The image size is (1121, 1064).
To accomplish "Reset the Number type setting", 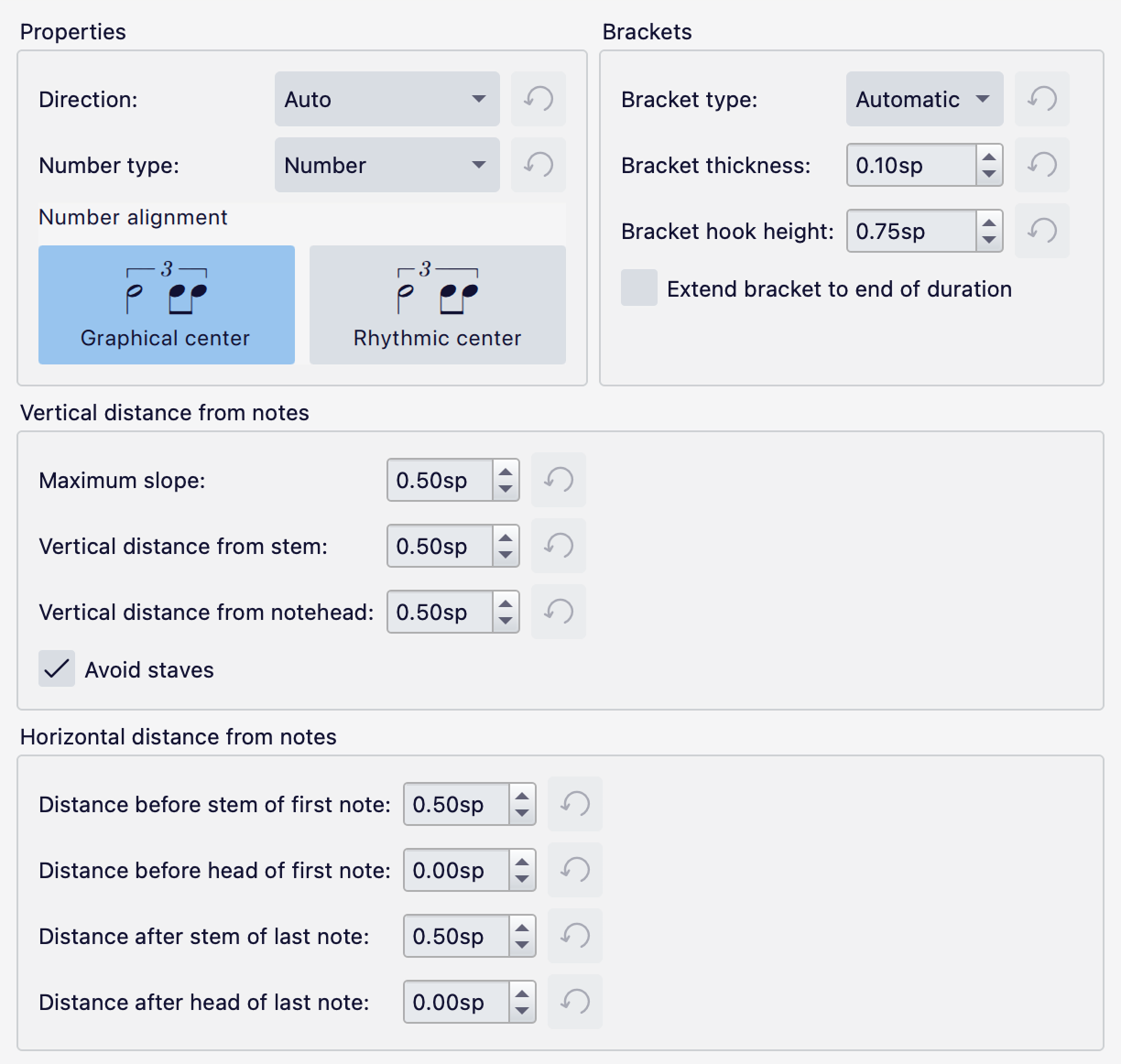I will pyautogui.click(x=539, y=165).
